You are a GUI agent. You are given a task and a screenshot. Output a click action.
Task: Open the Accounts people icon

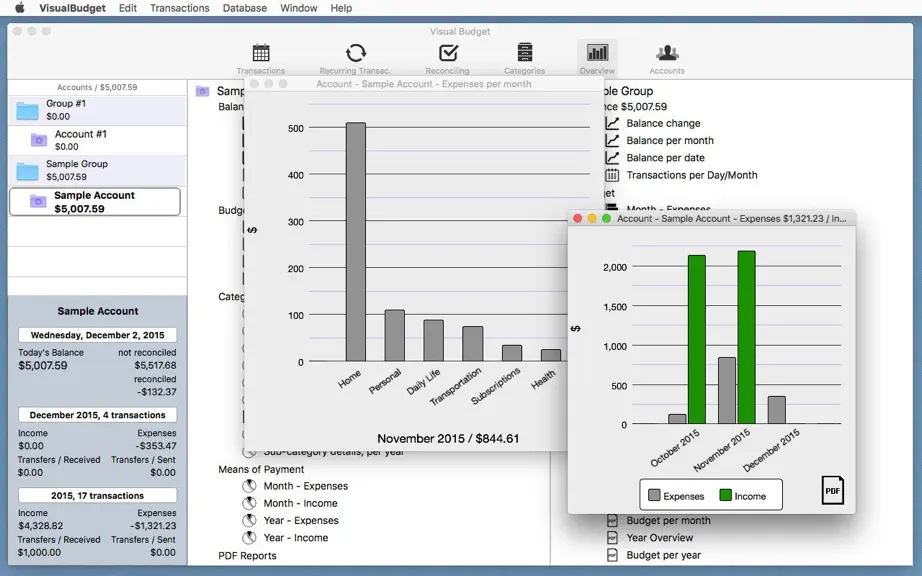point(667,59)
